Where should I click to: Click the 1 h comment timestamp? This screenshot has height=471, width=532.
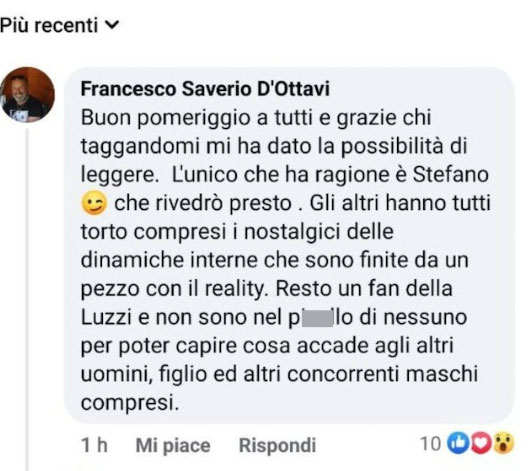[x=94, y=445]
